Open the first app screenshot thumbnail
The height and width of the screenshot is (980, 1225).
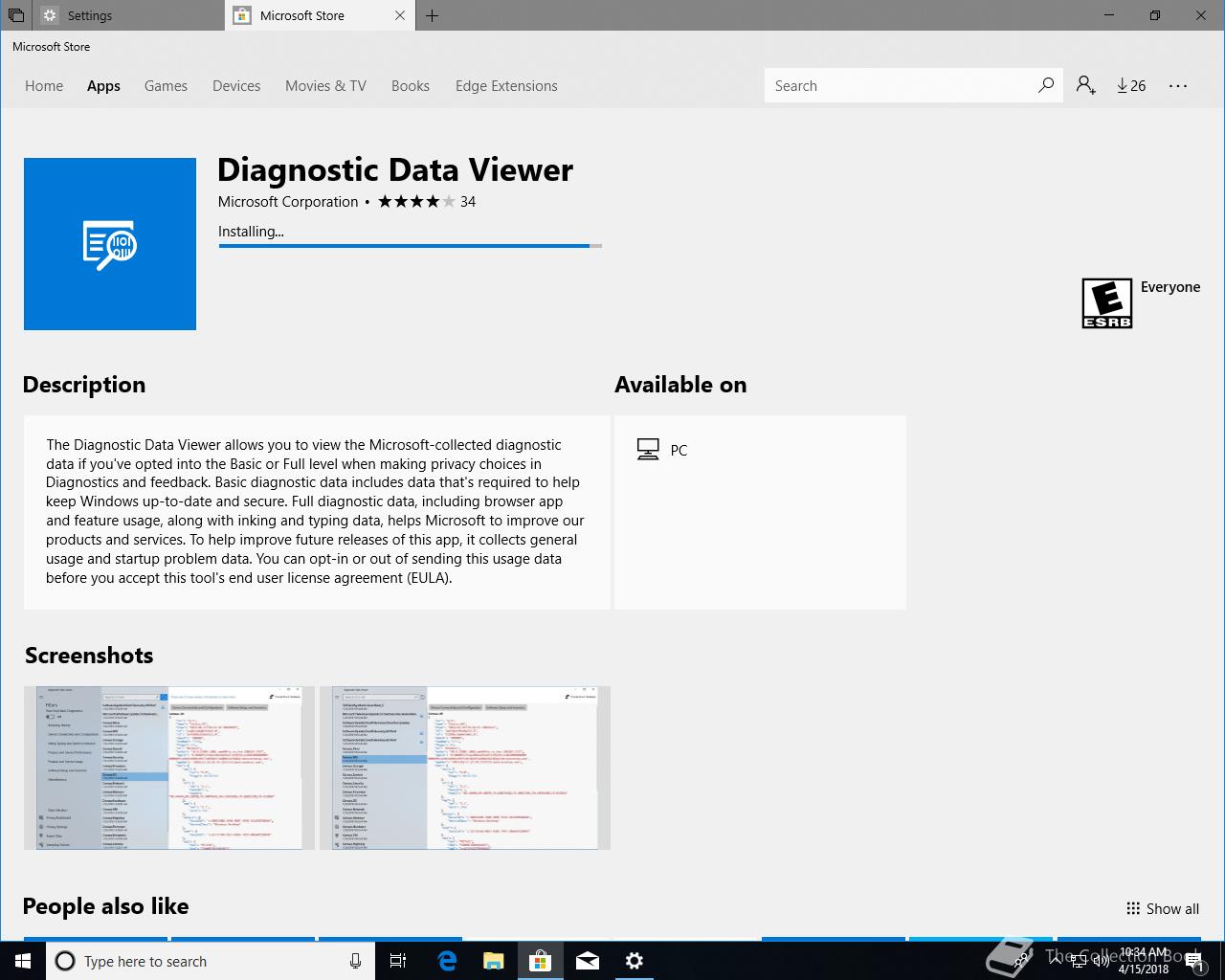(x=169, y=768)
